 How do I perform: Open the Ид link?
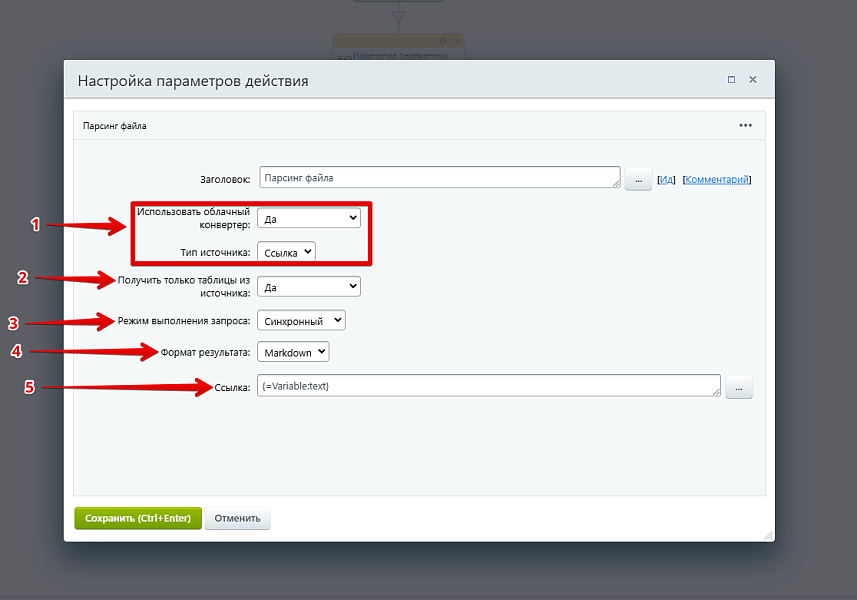666,180
